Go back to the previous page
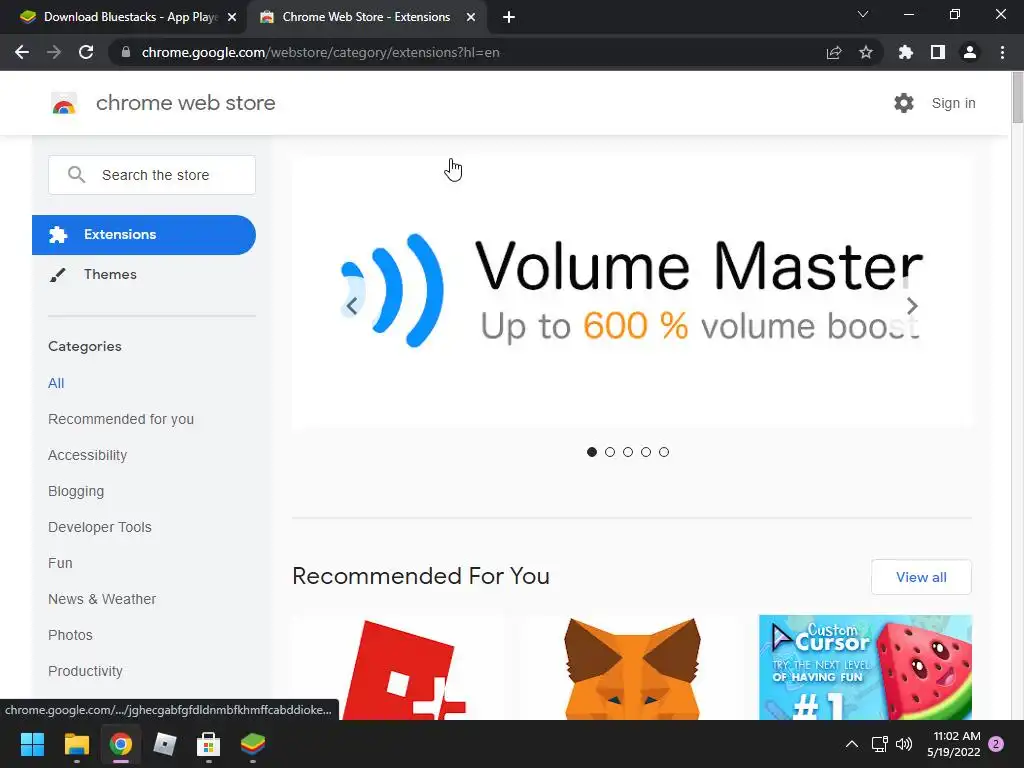This screenshot has width=1024, height=768. (x=22, y=52)
